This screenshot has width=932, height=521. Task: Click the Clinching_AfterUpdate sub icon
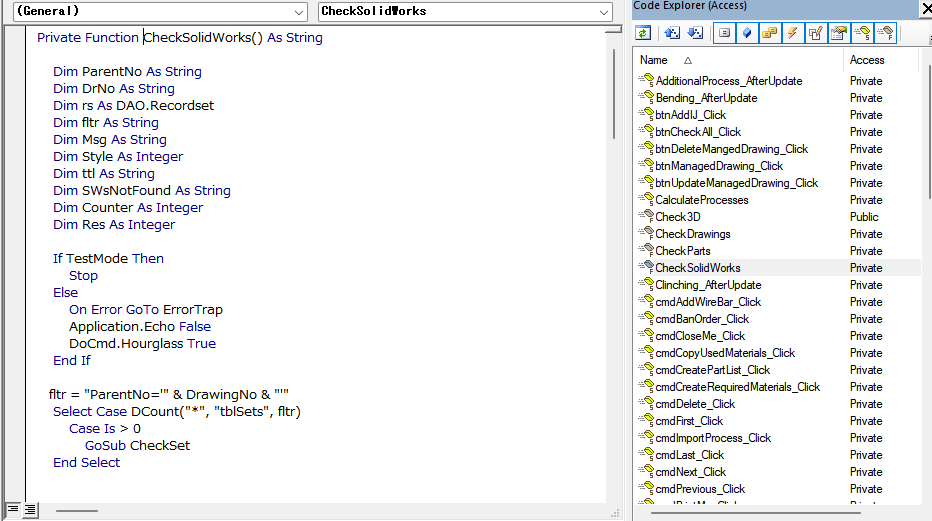click(646, 284)
